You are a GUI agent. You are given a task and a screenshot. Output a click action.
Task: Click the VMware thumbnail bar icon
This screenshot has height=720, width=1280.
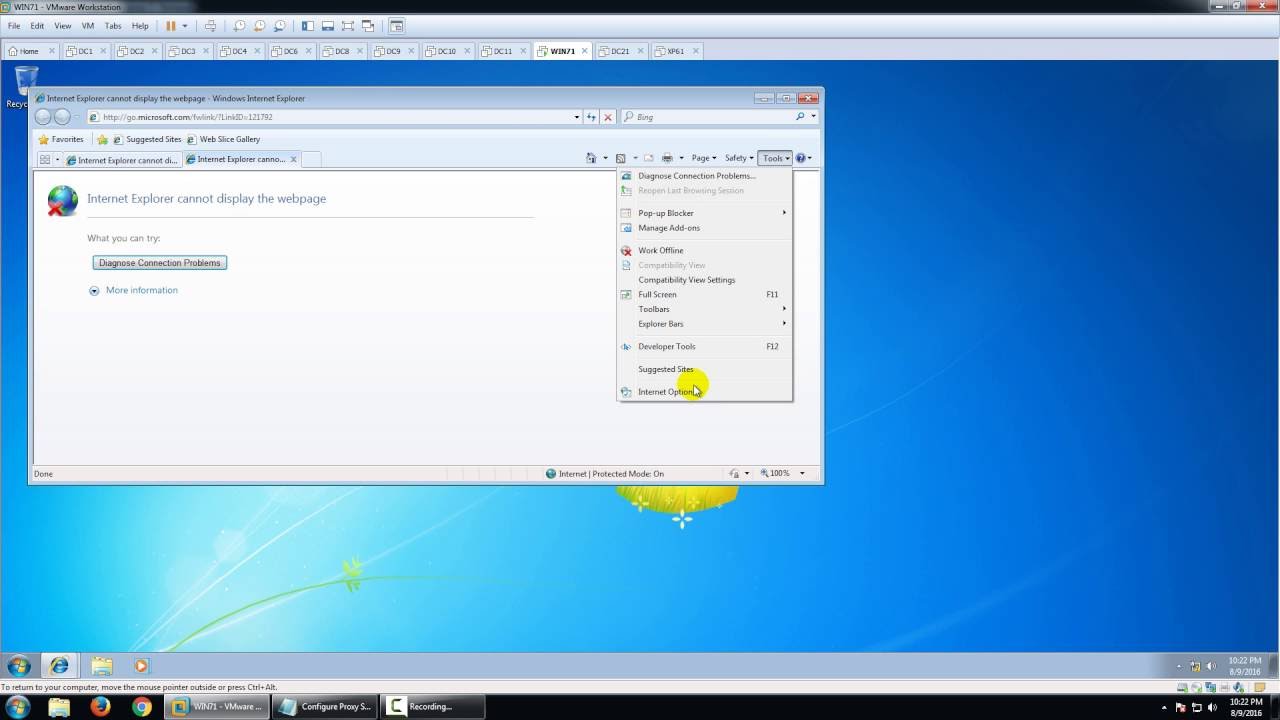pos(328,25)
